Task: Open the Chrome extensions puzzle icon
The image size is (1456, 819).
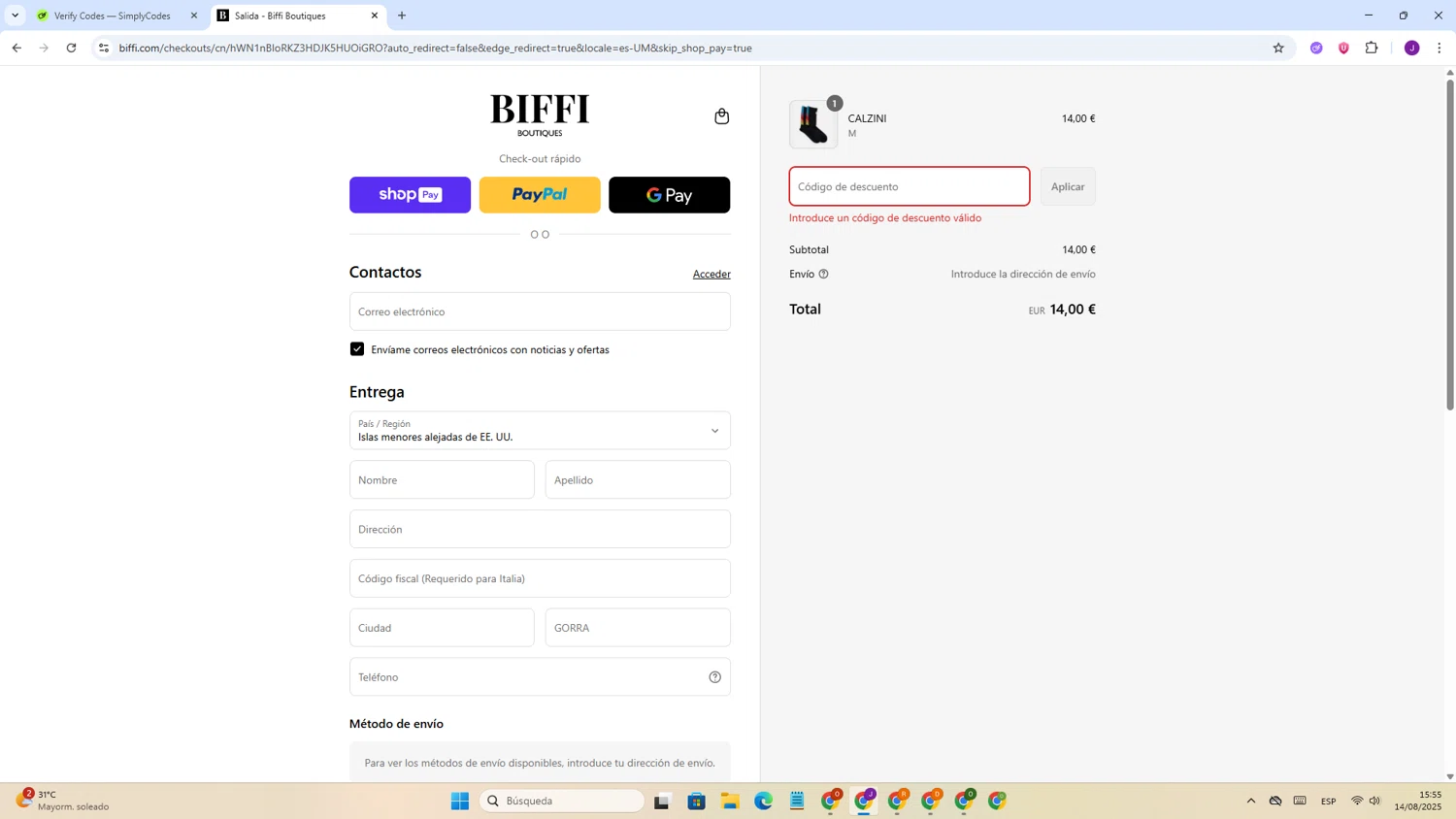Action: (x=1372, y=48)
